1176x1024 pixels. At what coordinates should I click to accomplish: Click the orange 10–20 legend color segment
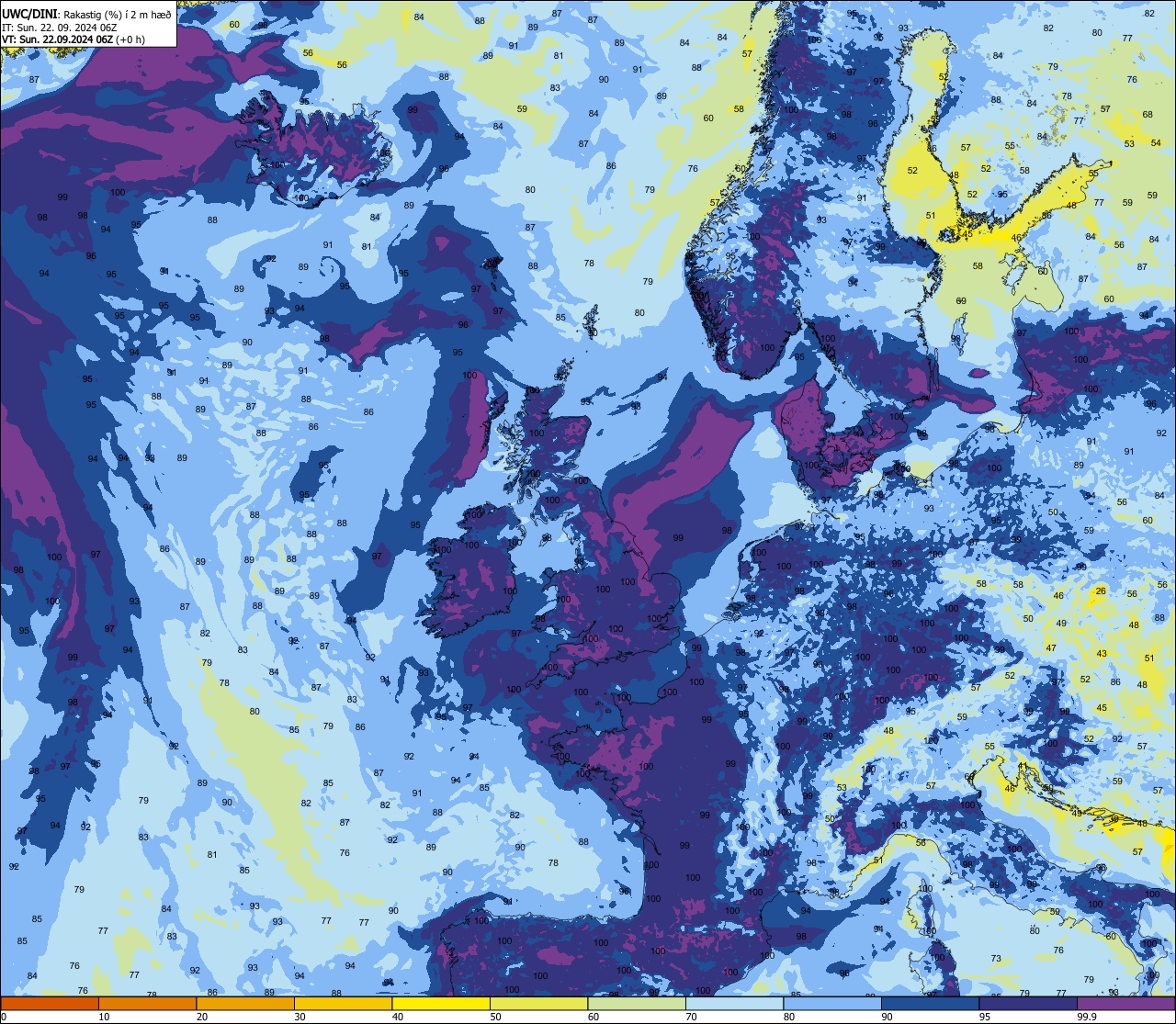(147, 1004)
